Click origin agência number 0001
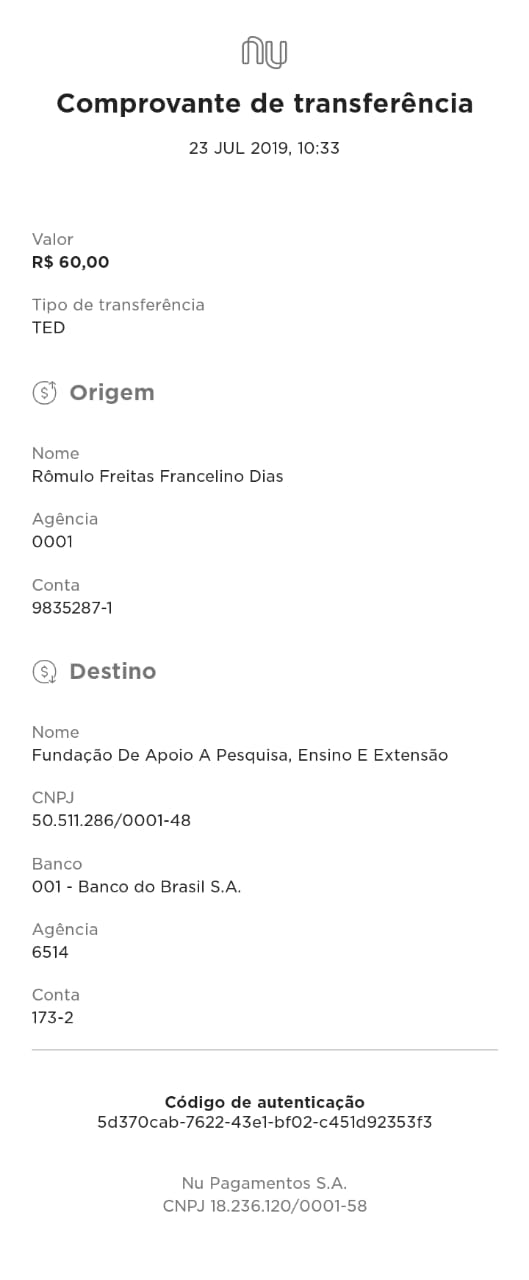This screenshot has width=529, height=1280. tap(52, 542)
